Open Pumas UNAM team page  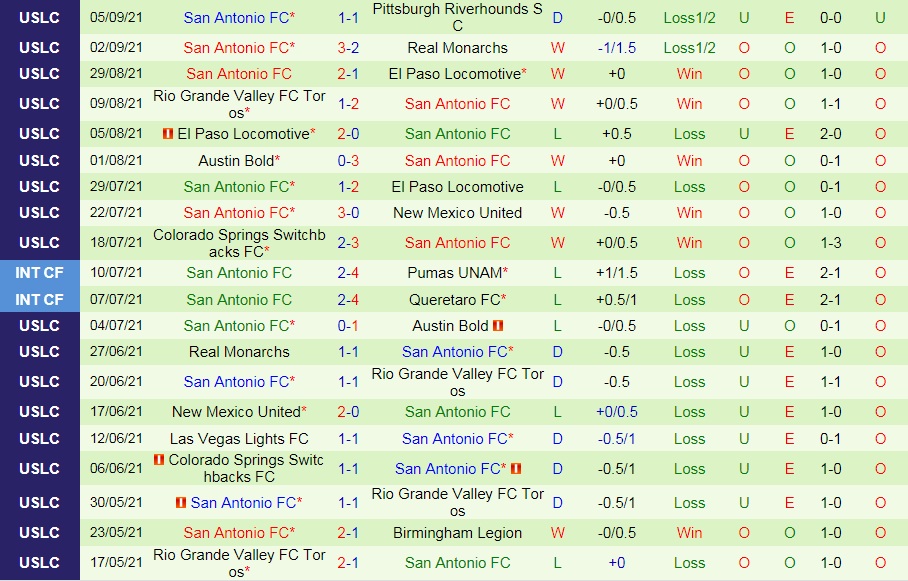(455, 273)
